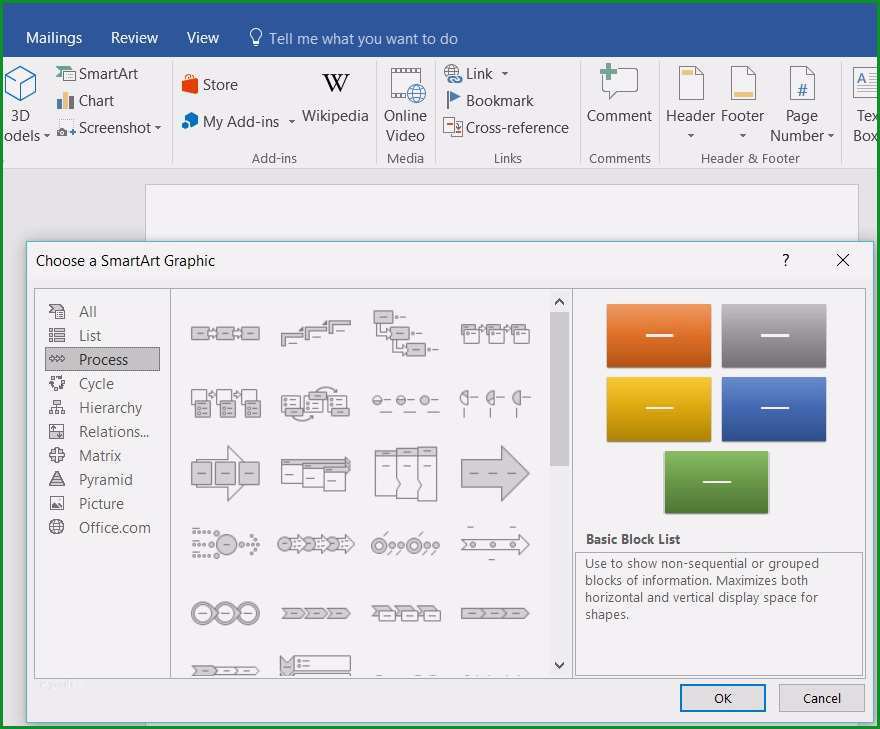Open 3D Models dropdown arrow
Viewport: 880px width, 729px height.
coord(47,136)
